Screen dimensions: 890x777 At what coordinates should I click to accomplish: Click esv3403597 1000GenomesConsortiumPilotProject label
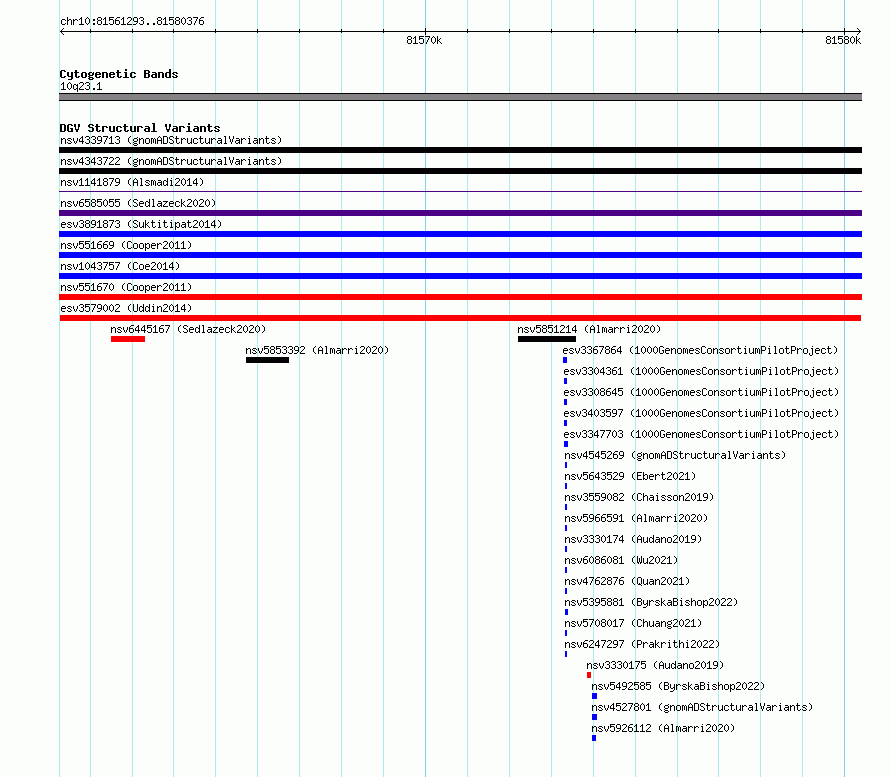[x=701, y=413]
